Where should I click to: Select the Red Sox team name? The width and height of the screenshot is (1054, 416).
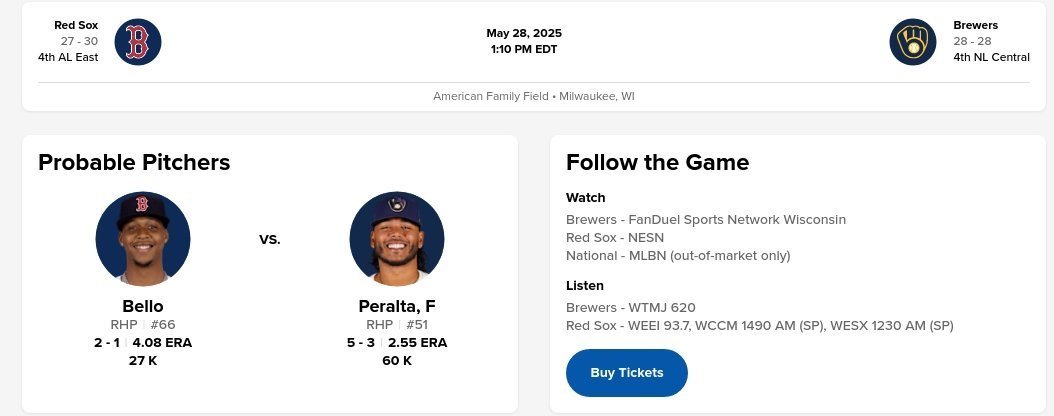[76, 25]
